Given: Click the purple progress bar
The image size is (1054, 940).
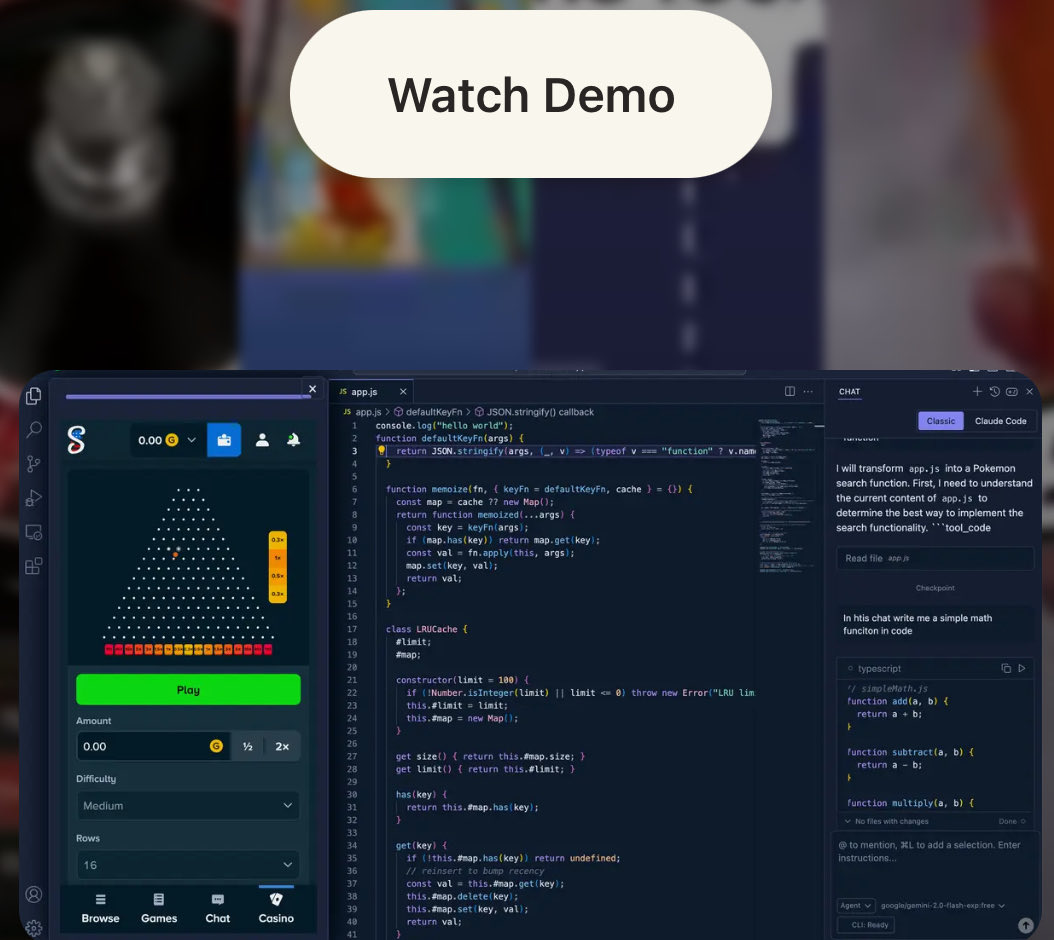Looking at the screenshot, I should (x=188, y=397).
